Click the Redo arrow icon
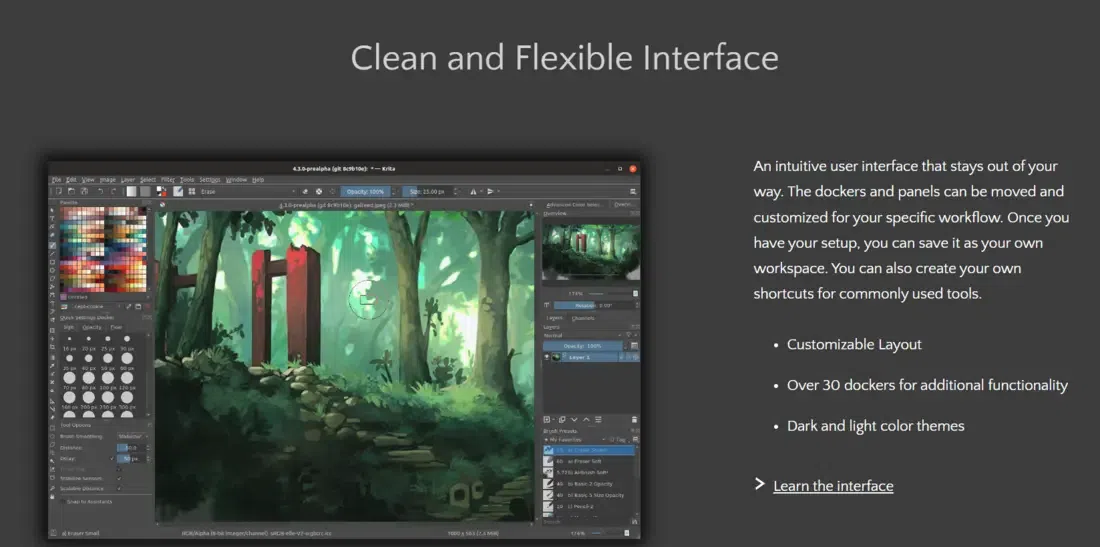 point(113,191)
